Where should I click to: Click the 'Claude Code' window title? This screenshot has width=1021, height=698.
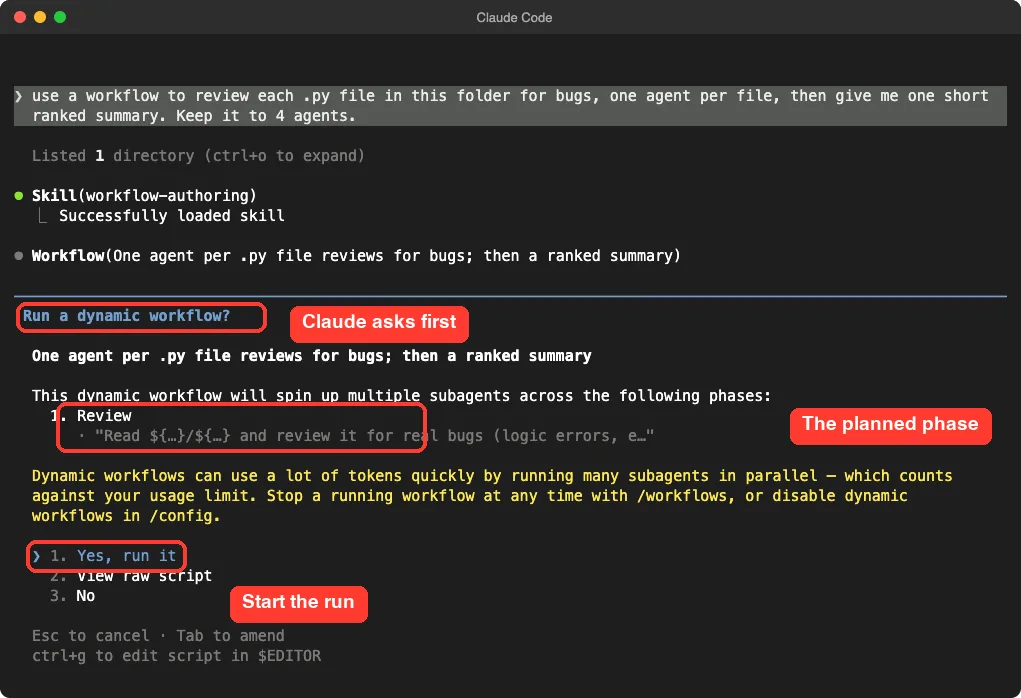(x=514, y=18)
